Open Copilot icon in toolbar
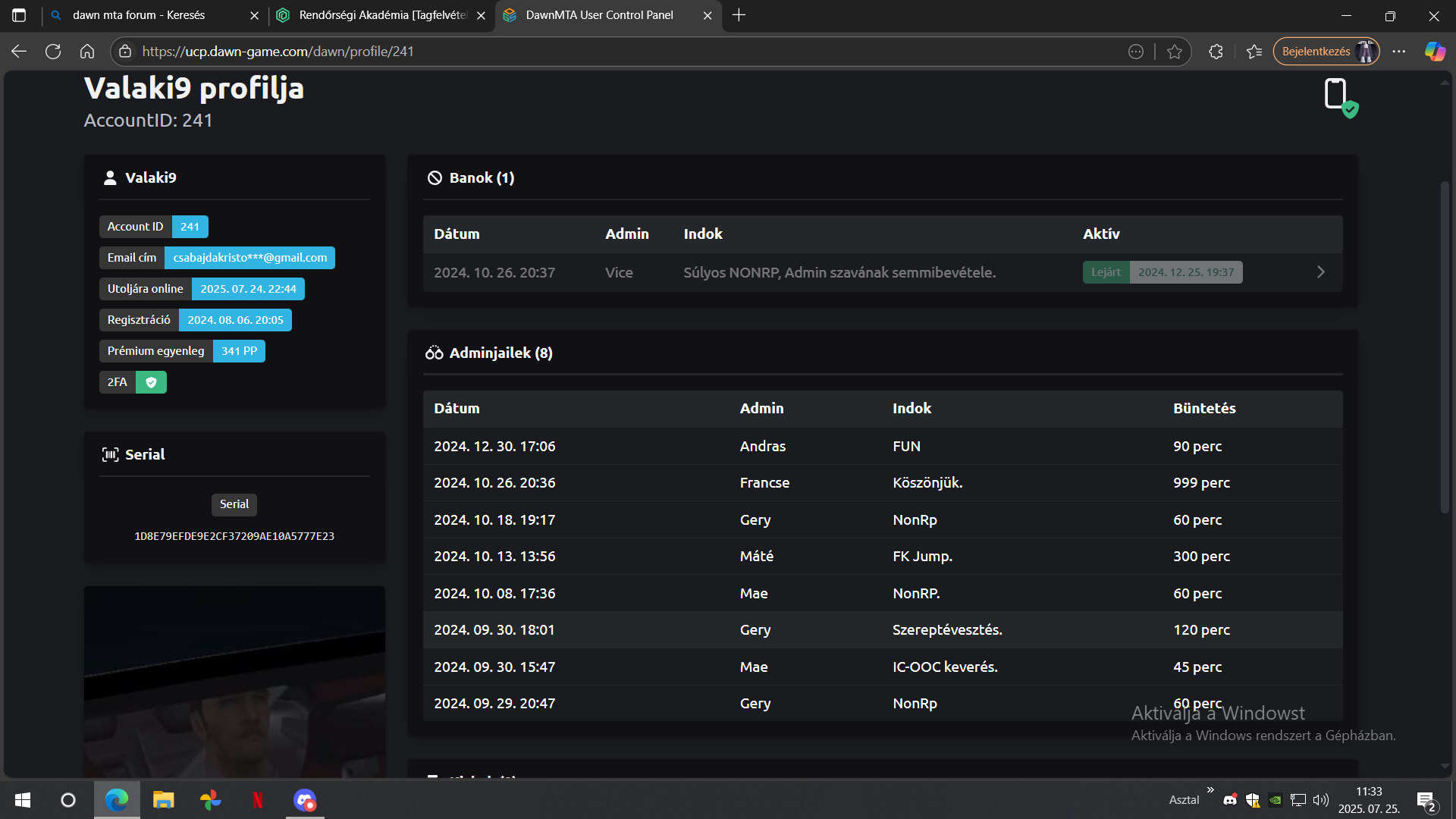This screenshot has width=1456, height=819. 1434,52
